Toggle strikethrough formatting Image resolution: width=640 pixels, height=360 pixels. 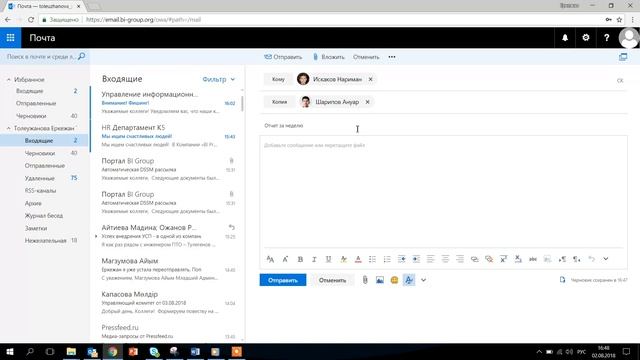click(533, 259)
